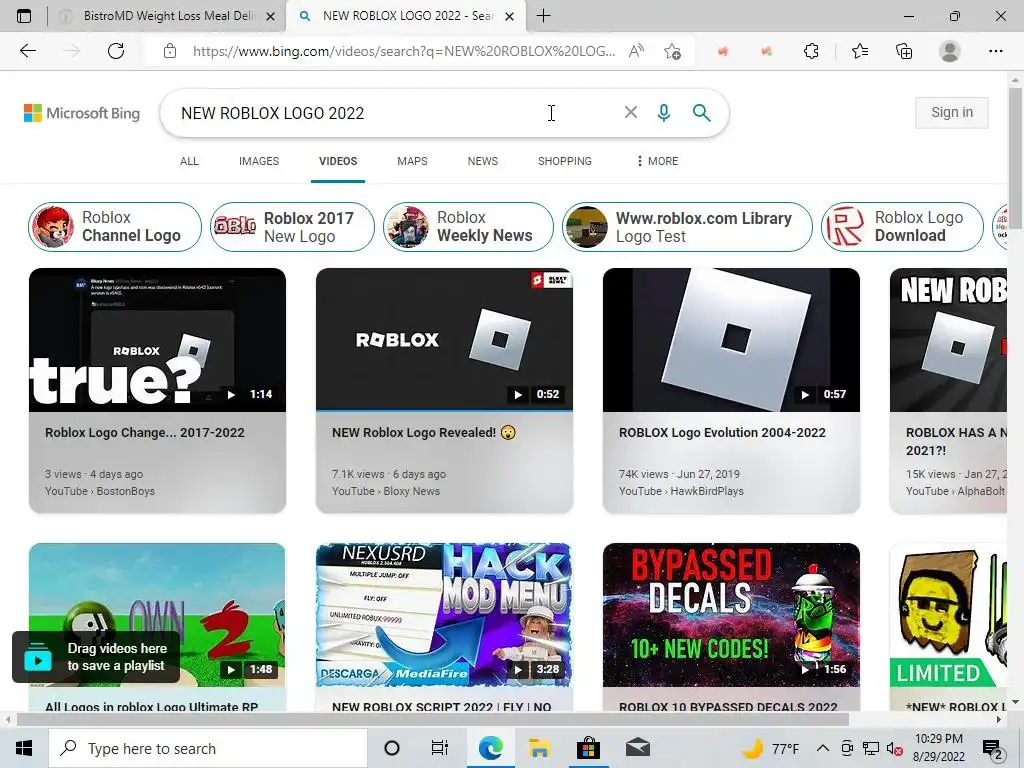Click the browser address bar URL
Image resolution: width=1024 pixels, height=768 pixels.
[404, 51]
